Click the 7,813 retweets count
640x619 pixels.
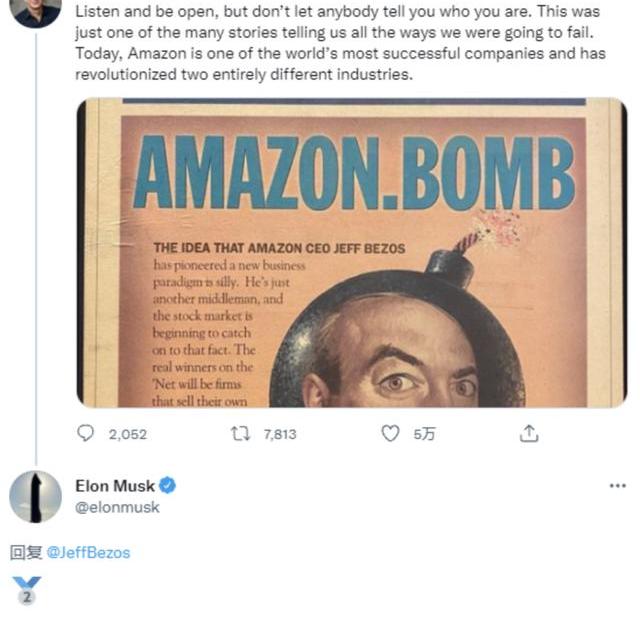click(279, 434)
